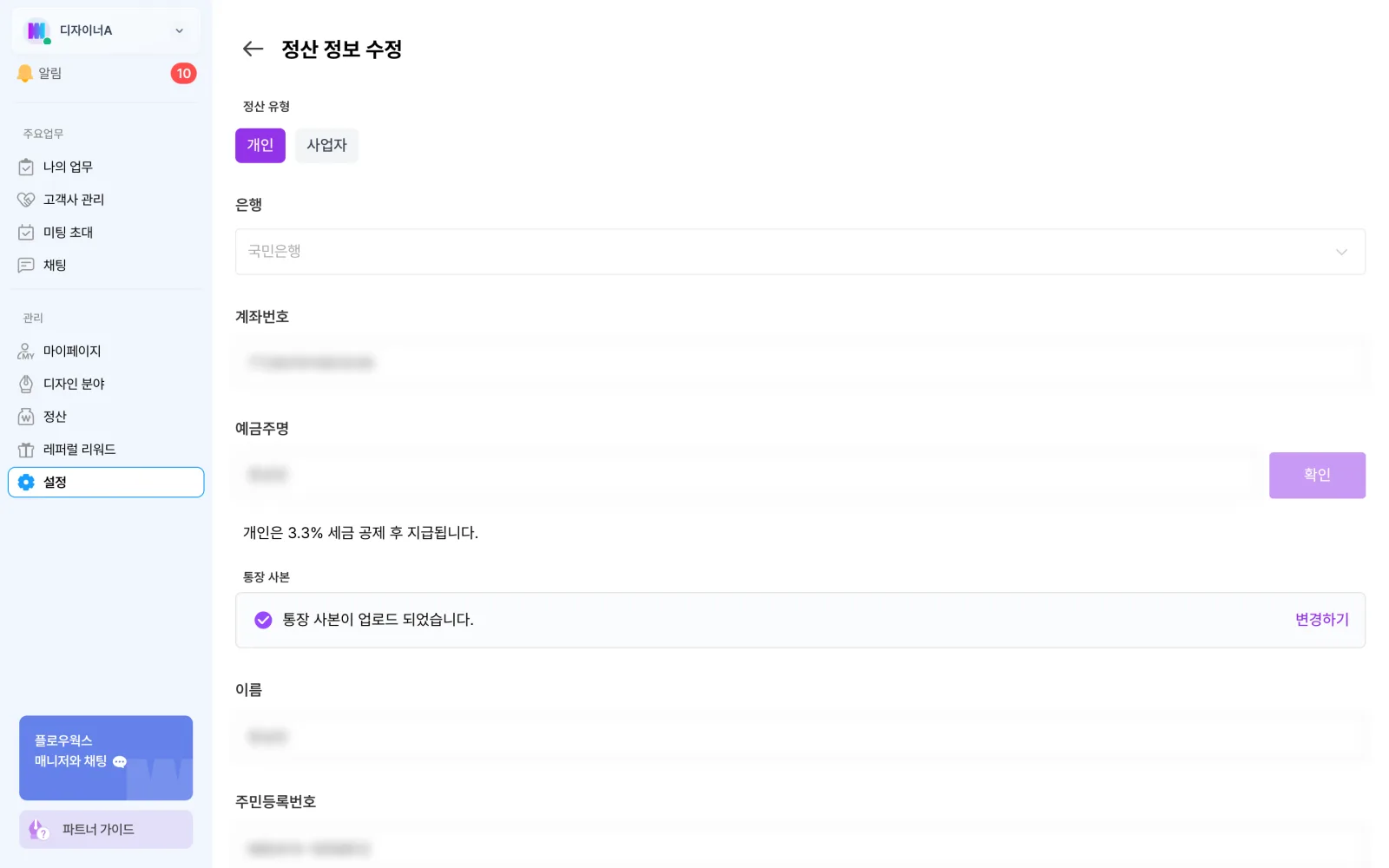Focus the 주민등록번호 input field

tap(800, 847)
